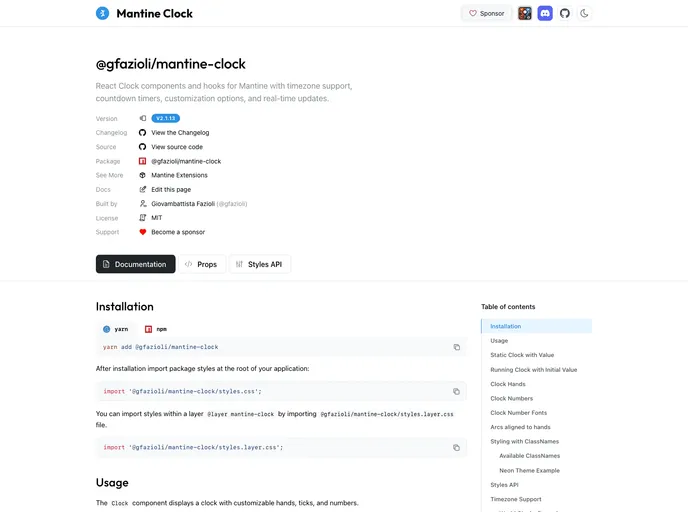This screenshot has width=688, height=512.
Task: Jump to Clock Hands in table of contents
Action: click(x=508, y=384)
